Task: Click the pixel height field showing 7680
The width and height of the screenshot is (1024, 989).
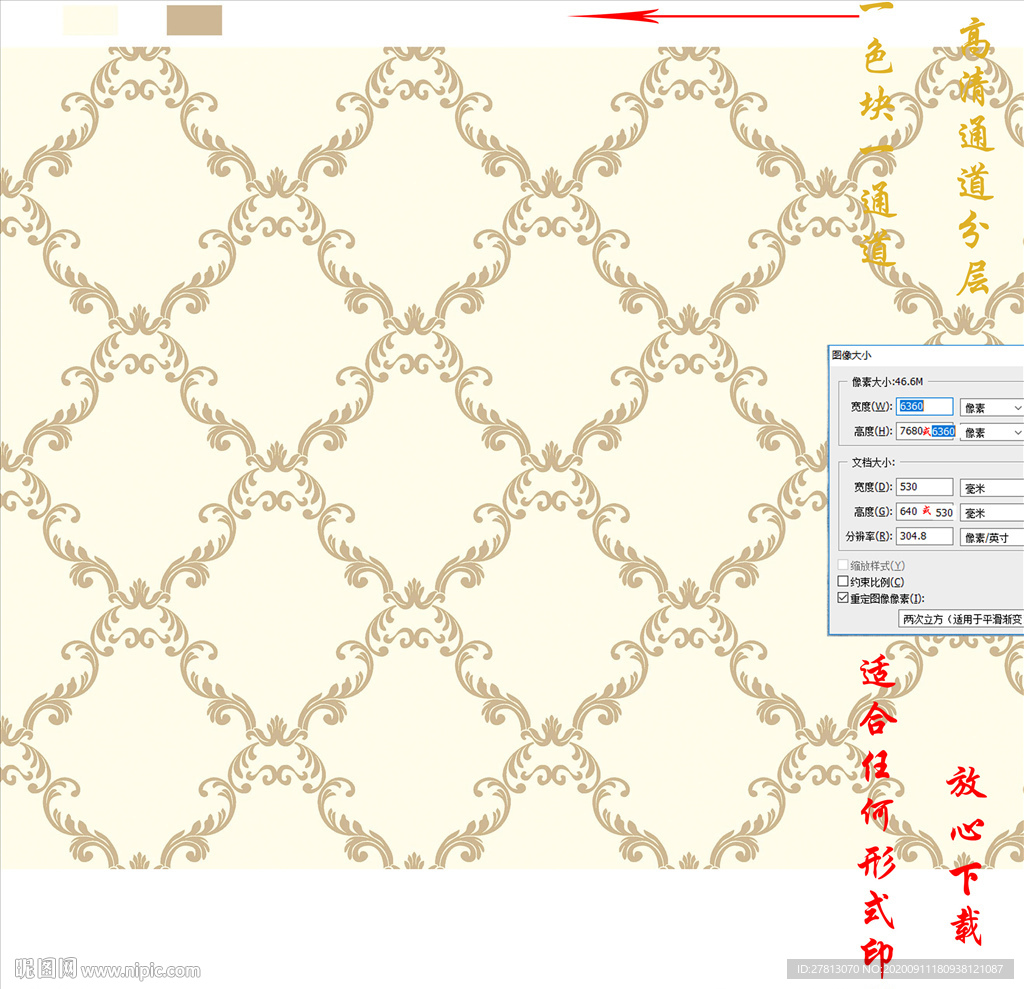Action: point(925,431)
